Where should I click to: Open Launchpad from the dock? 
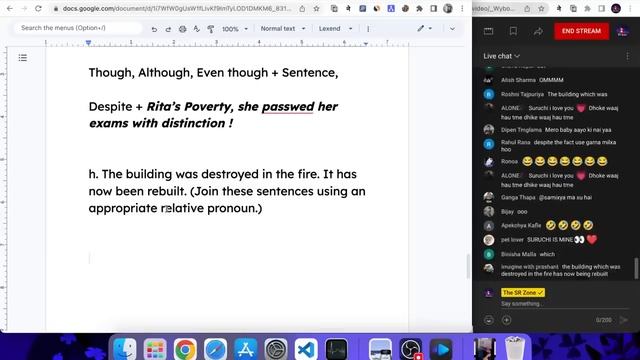tap(155, 349)
